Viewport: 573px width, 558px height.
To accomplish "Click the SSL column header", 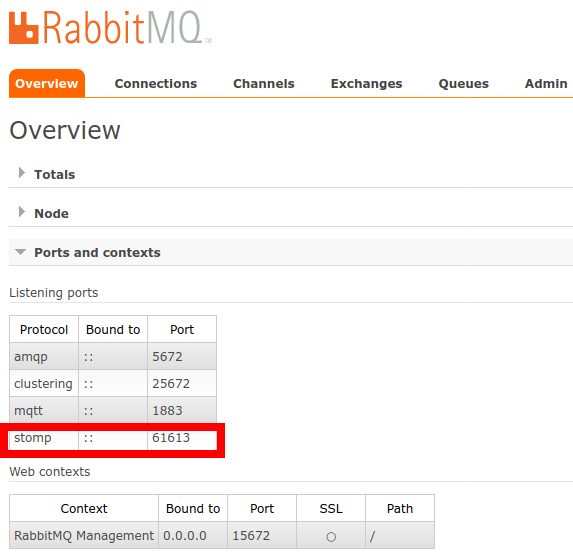I will 331,509.
